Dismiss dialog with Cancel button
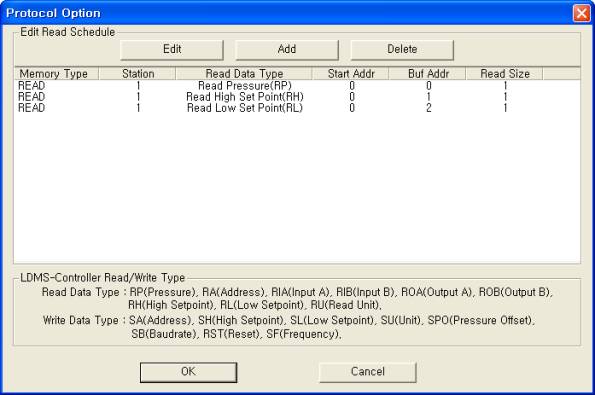595x395 pixels. pyautogui.click(x=368, y=372)
